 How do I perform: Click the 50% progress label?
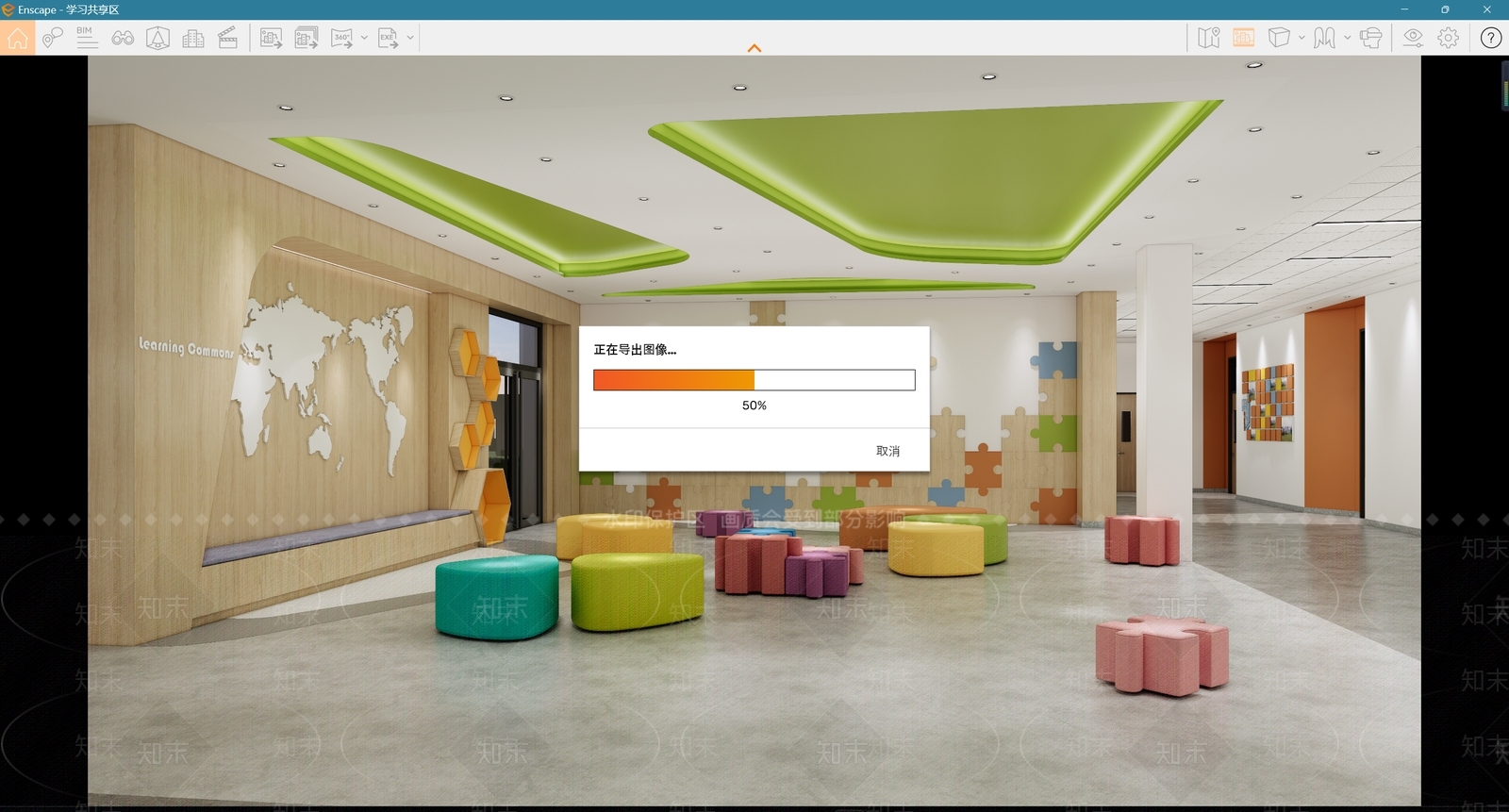click(x=754, y=406)
